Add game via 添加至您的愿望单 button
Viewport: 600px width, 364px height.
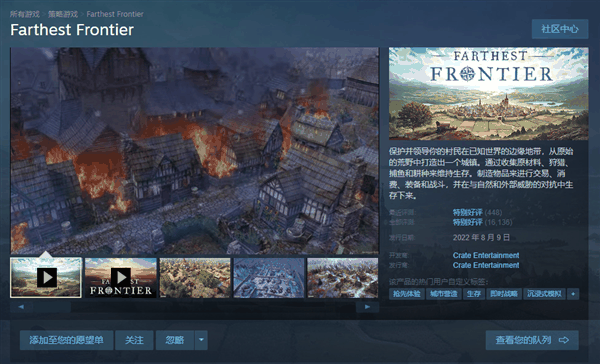67,340
